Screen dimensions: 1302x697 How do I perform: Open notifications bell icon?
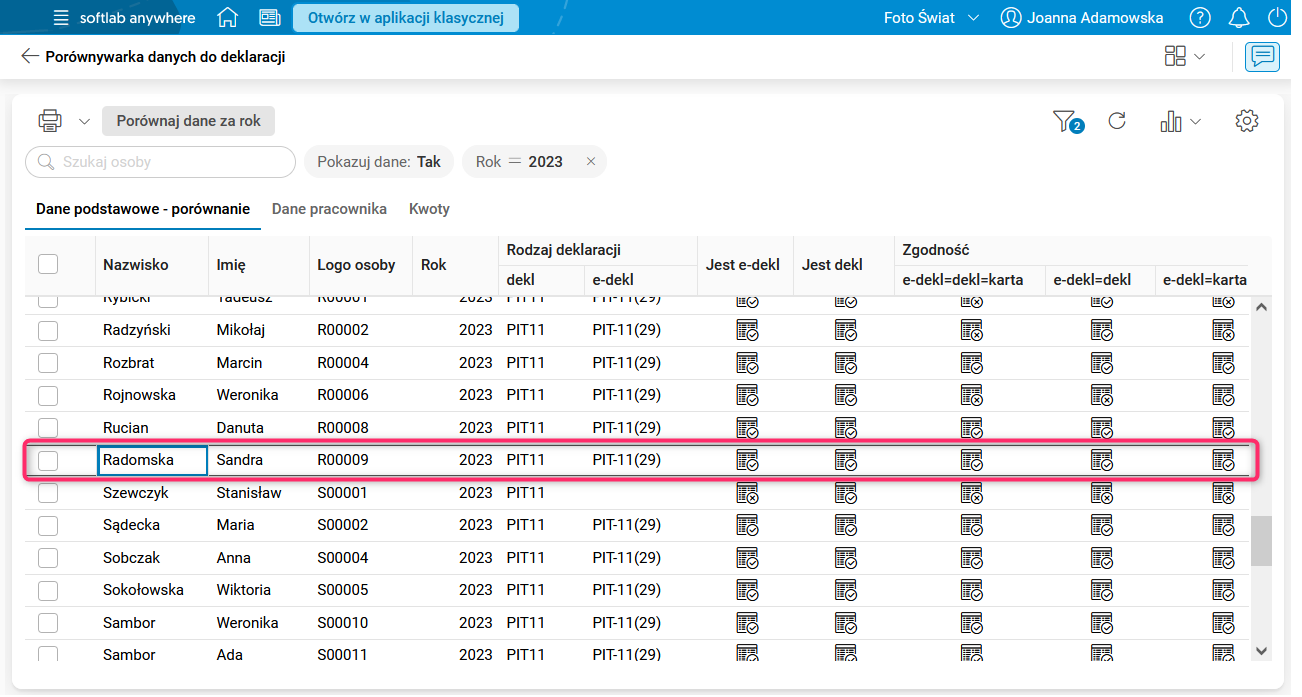pos(1239,18)
